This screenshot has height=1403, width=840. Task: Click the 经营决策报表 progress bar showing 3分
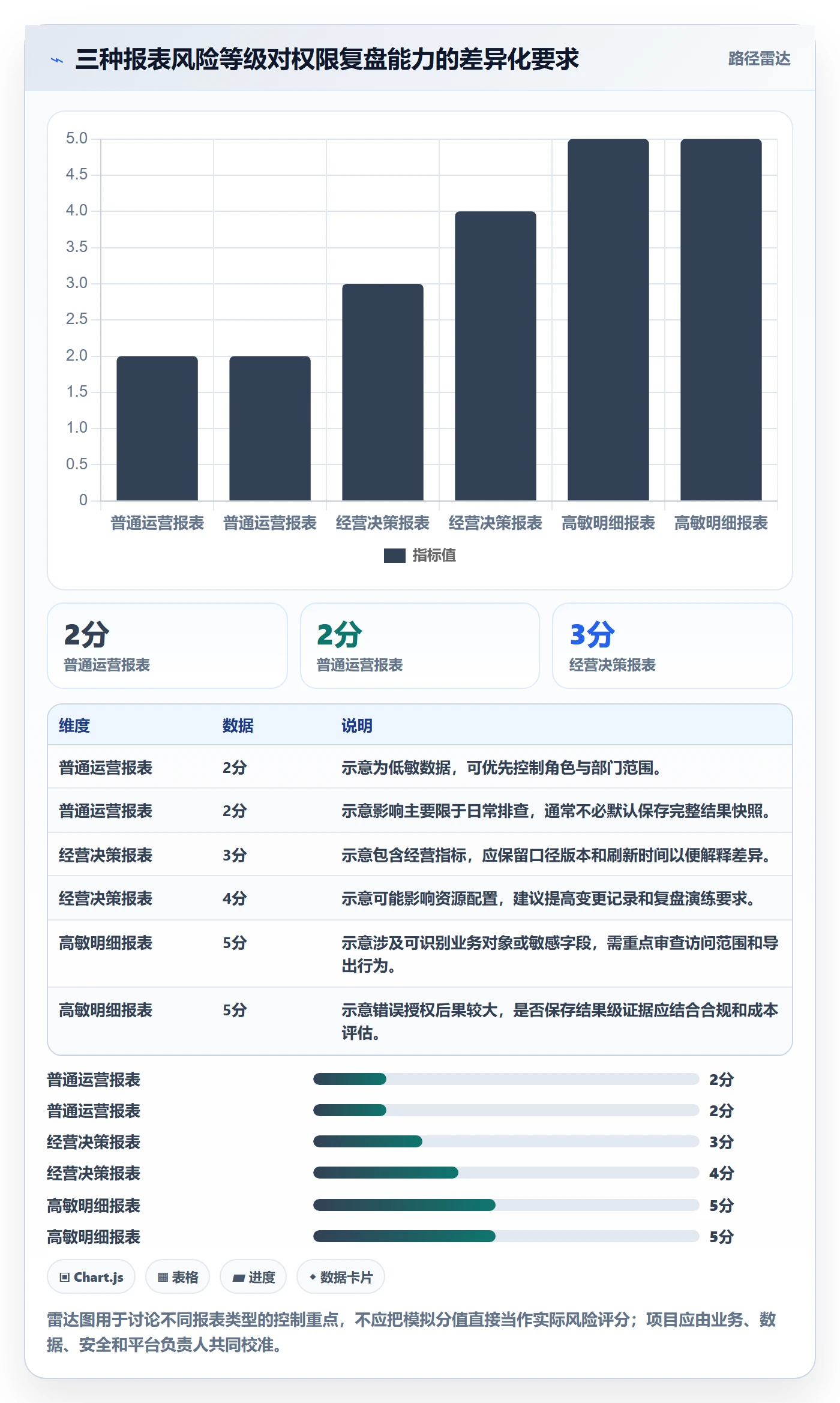(x=506, y=1141)
